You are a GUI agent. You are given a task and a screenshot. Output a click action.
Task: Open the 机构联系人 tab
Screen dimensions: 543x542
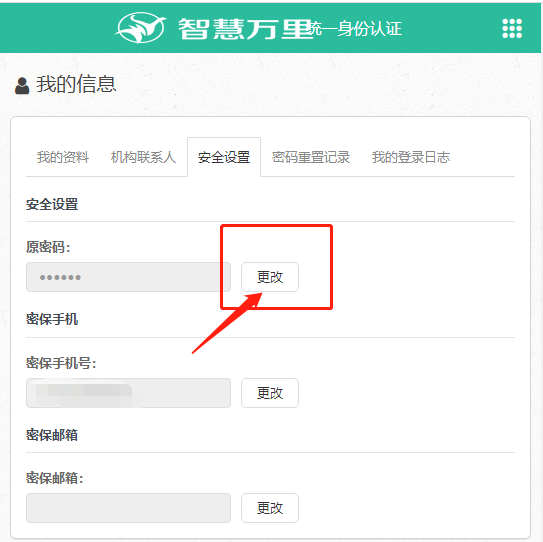click(x=143, y=157)
